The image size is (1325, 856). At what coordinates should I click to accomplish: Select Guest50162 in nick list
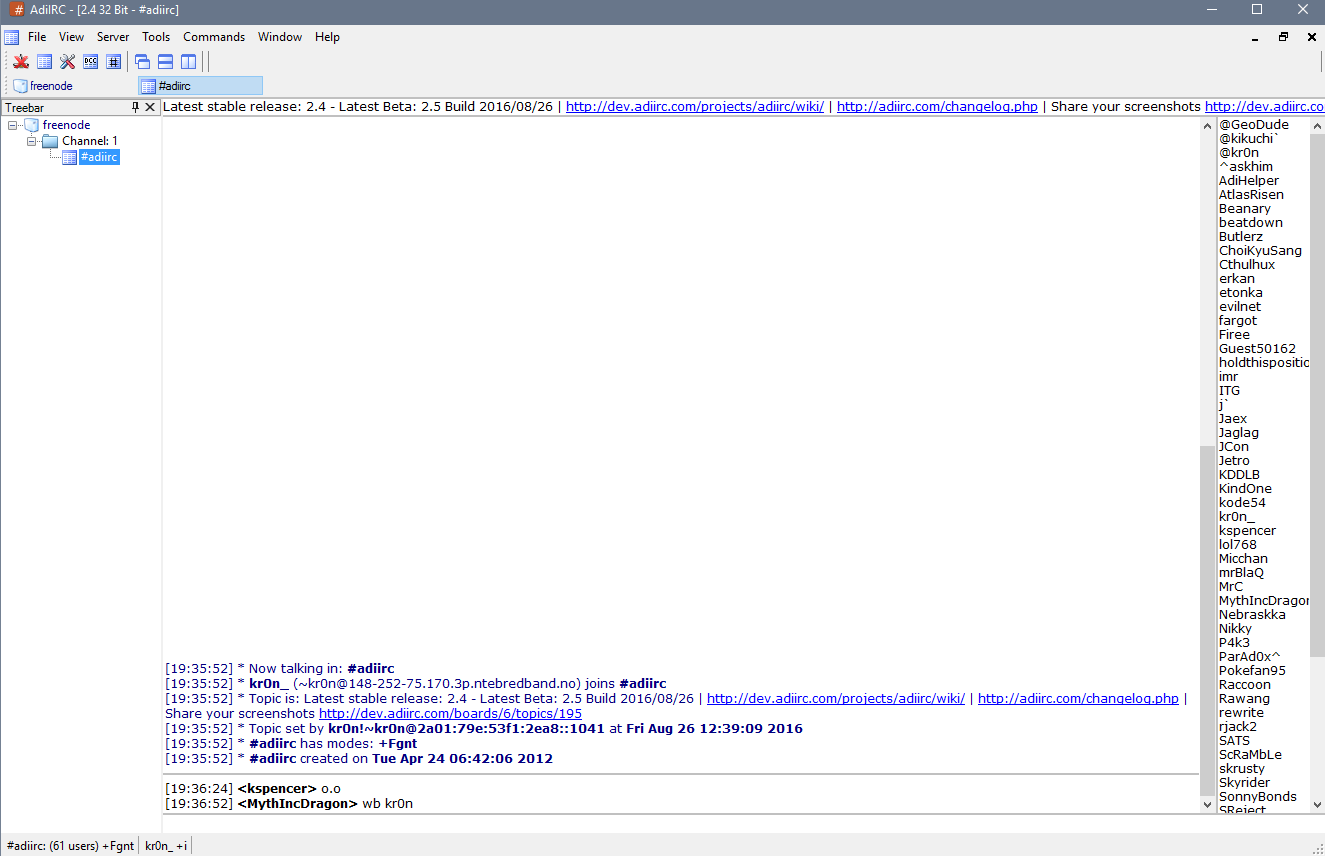click(1257, 349)
